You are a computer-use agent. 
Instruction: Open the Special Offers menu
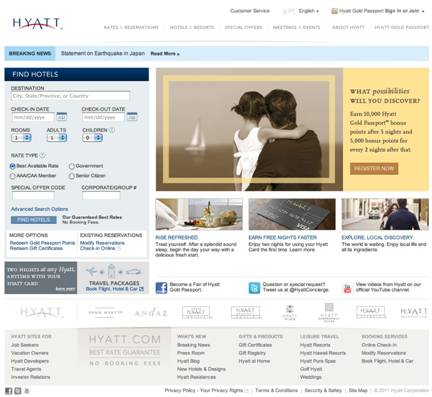(x=243, y=27)
